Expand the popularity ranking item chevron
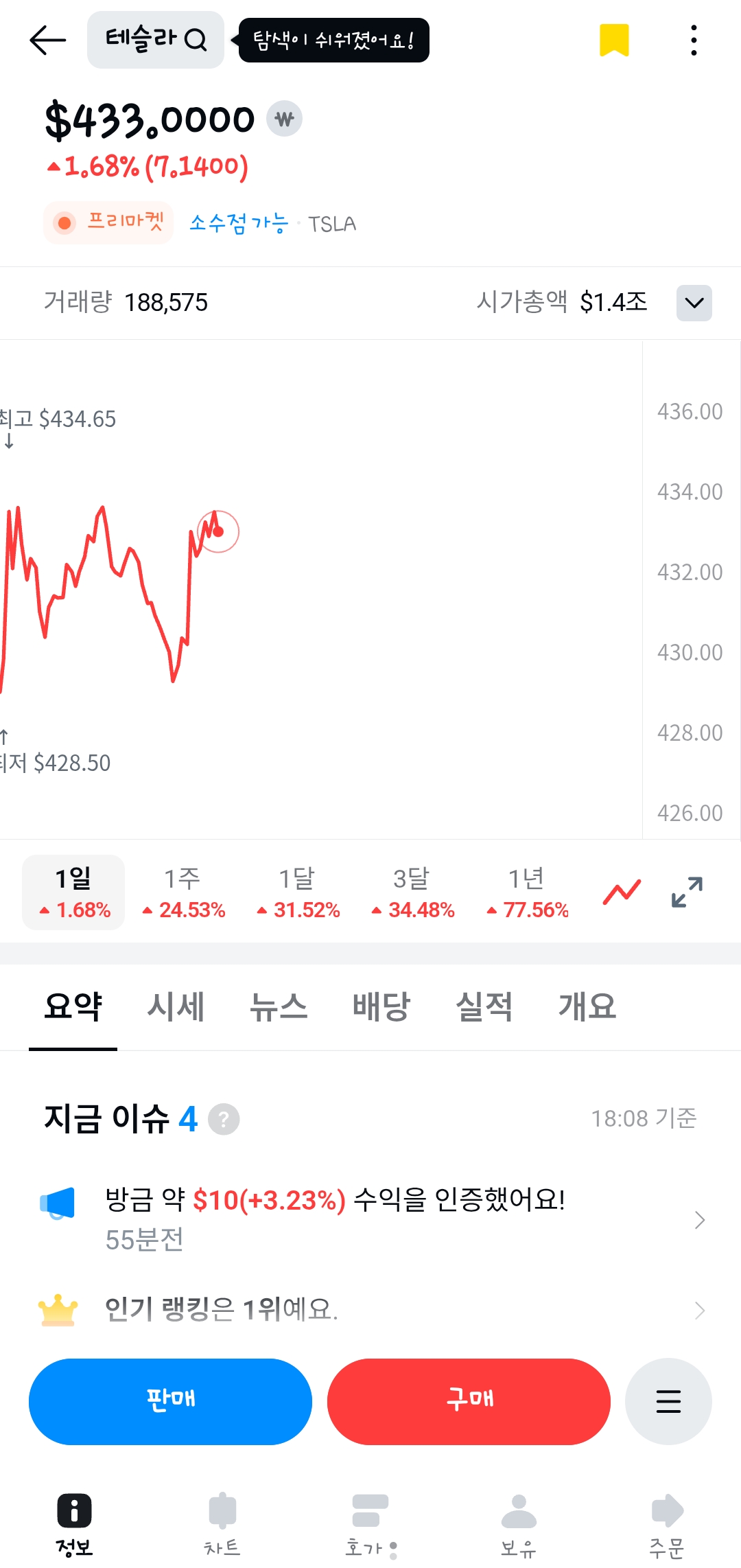The width and height of the screenshot is (741, 1568). click(699, 1310)
